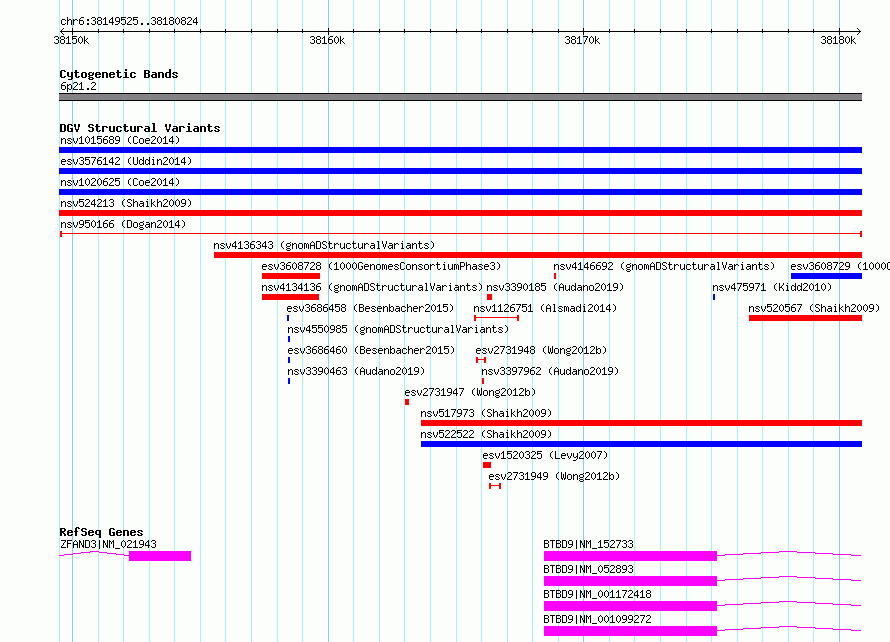
Task: Click the BTBD9|NM_052893 gene label
Action: pyautogui.click(x=588, y=569)
